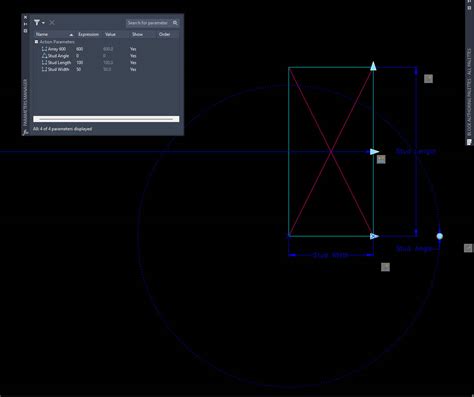Click expression 50 for Stud Width
The width and height of the screenshot is (474, 397).
[x=79, y=69]
